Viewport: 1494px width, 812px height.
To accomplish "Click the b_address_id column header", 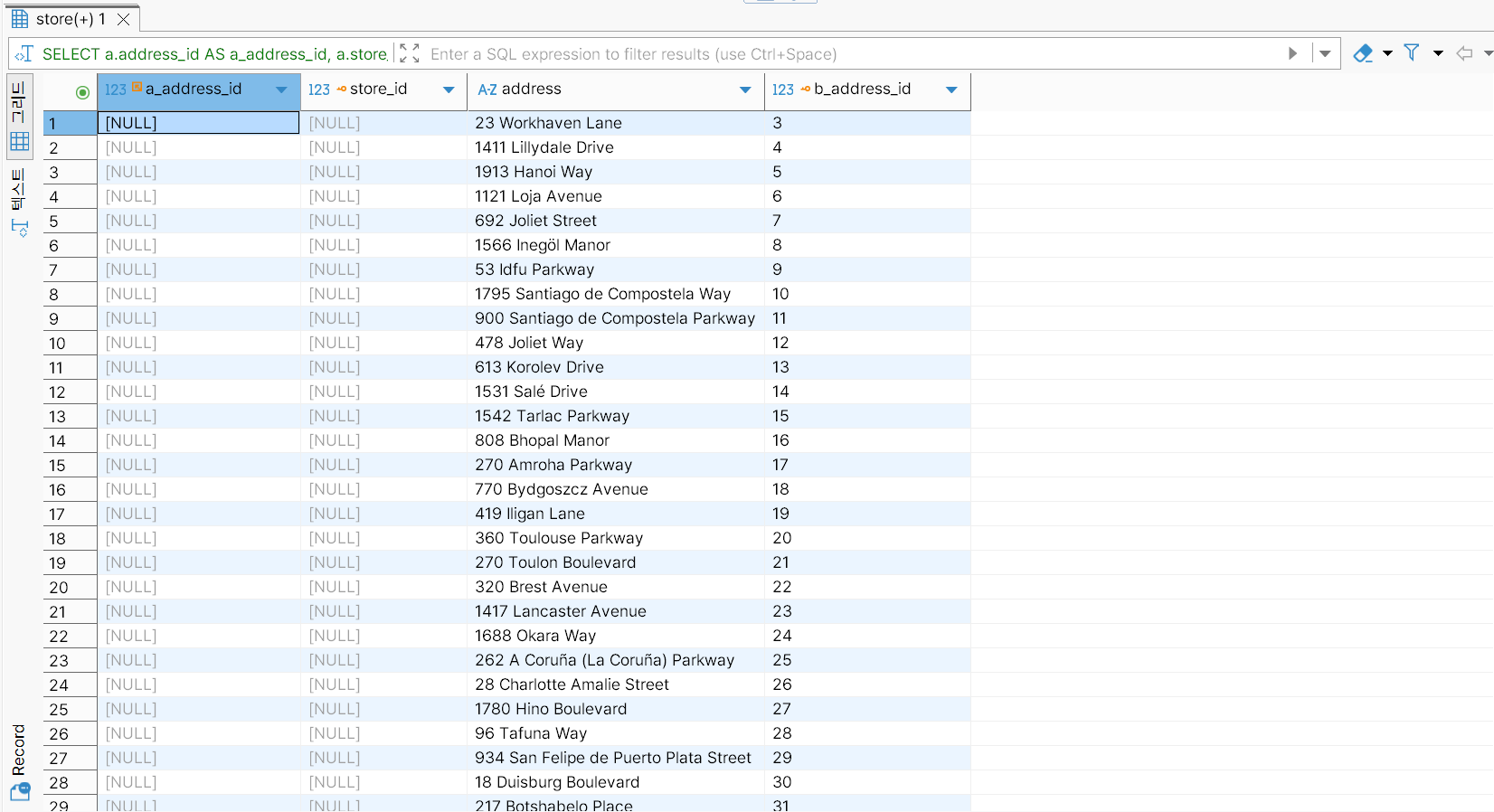I will tap(862, 90).
